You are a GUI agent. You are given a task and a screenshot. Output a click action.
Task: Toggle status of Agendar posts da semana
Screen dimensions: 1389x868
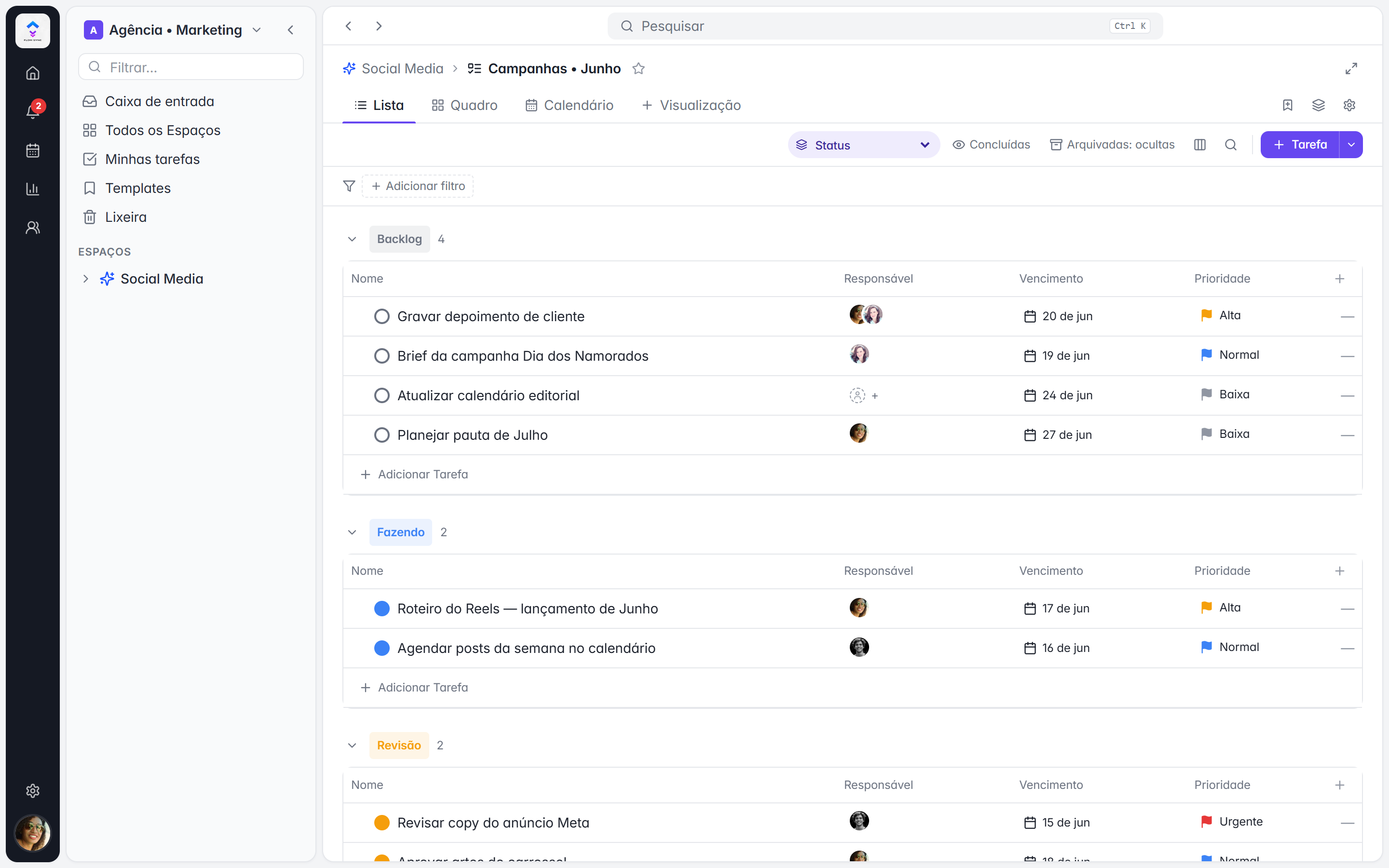(381, 648)
